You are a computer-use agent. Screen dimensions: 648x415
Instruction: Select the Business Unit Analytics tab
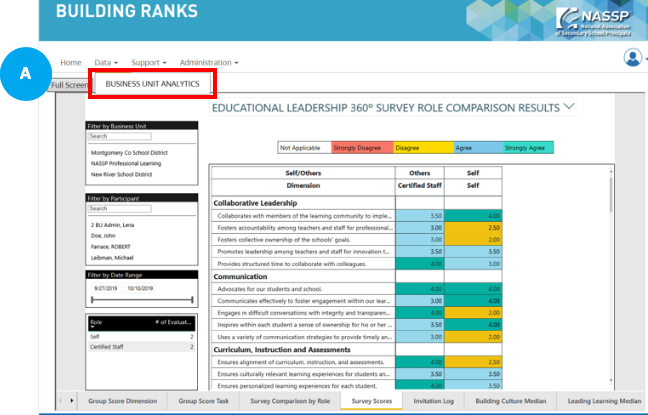point(152,84)
